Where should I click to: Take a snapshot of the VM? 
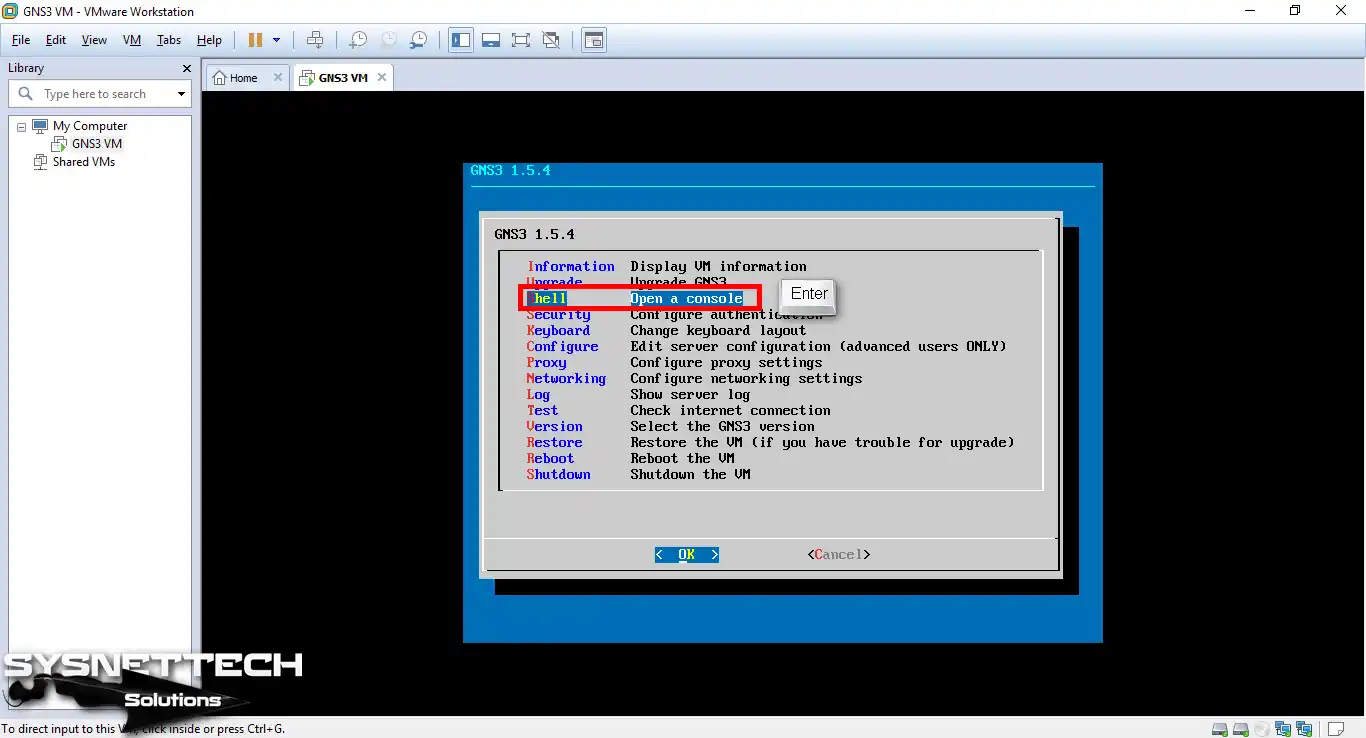[358, 40]
